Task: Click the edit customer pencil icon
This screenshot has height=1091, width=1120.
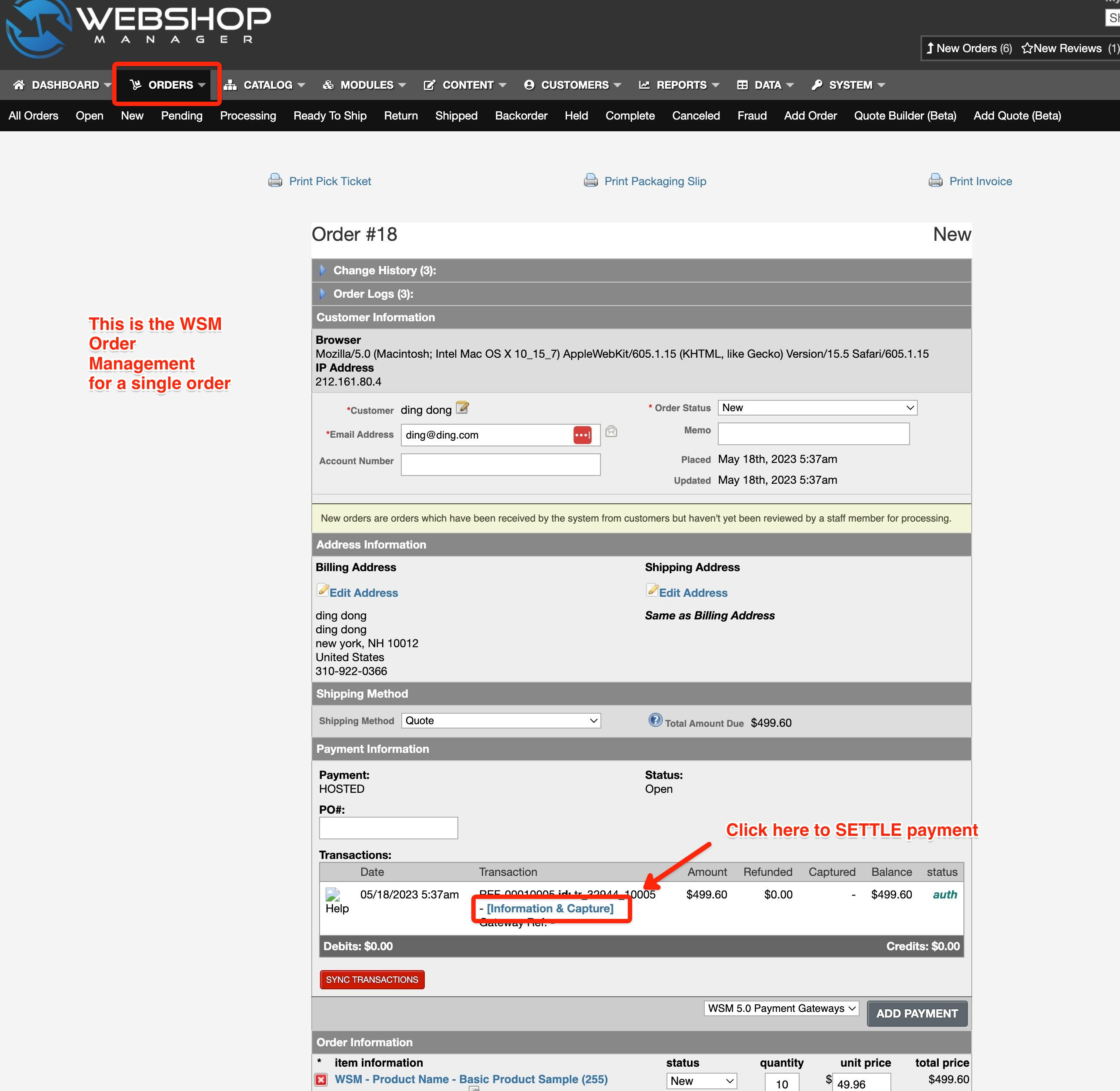Action: [x=462, y=408]
